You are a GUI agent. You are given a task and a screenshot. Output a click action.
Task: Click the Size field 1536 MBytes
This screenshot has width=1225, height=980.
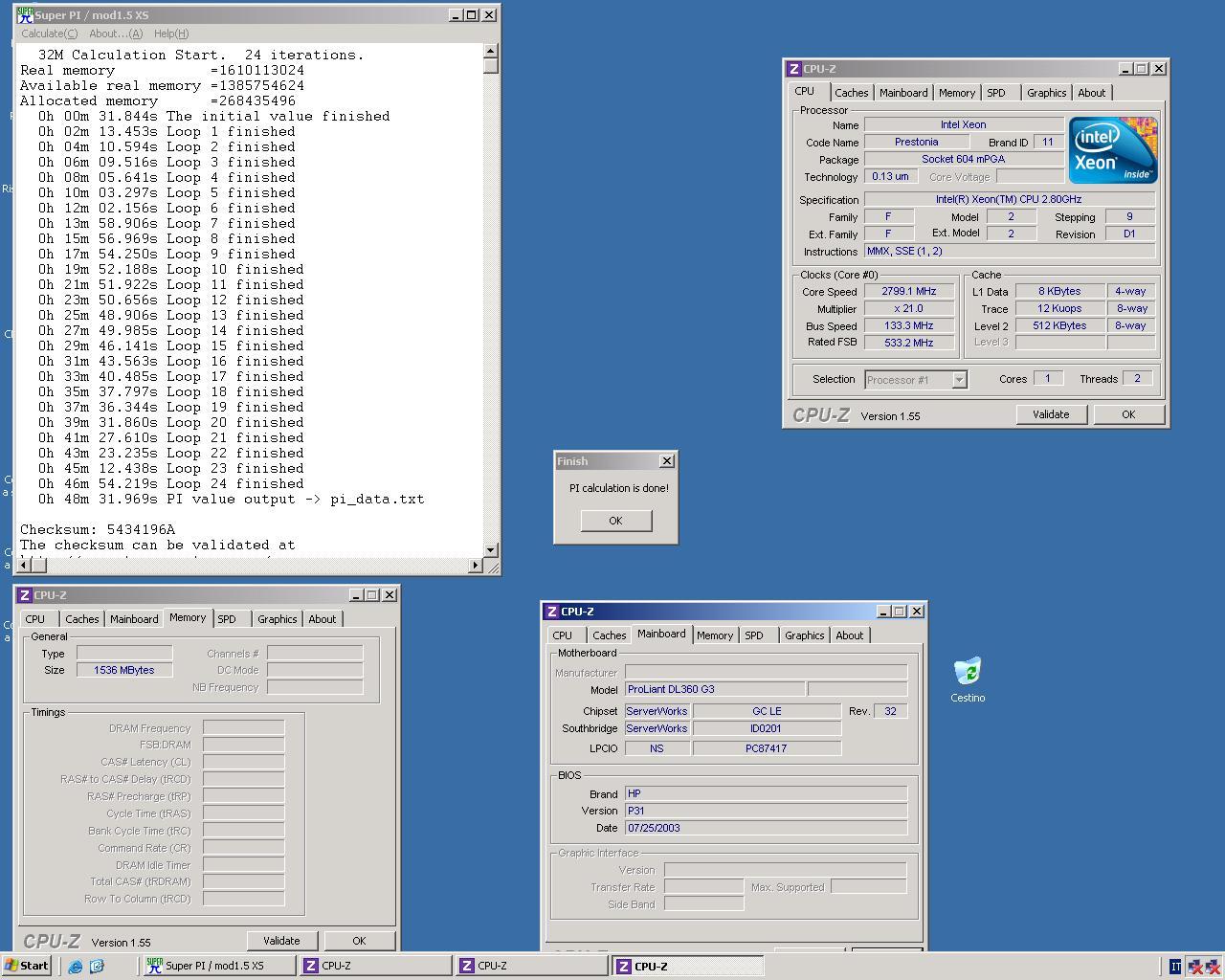tap(124, 670)
